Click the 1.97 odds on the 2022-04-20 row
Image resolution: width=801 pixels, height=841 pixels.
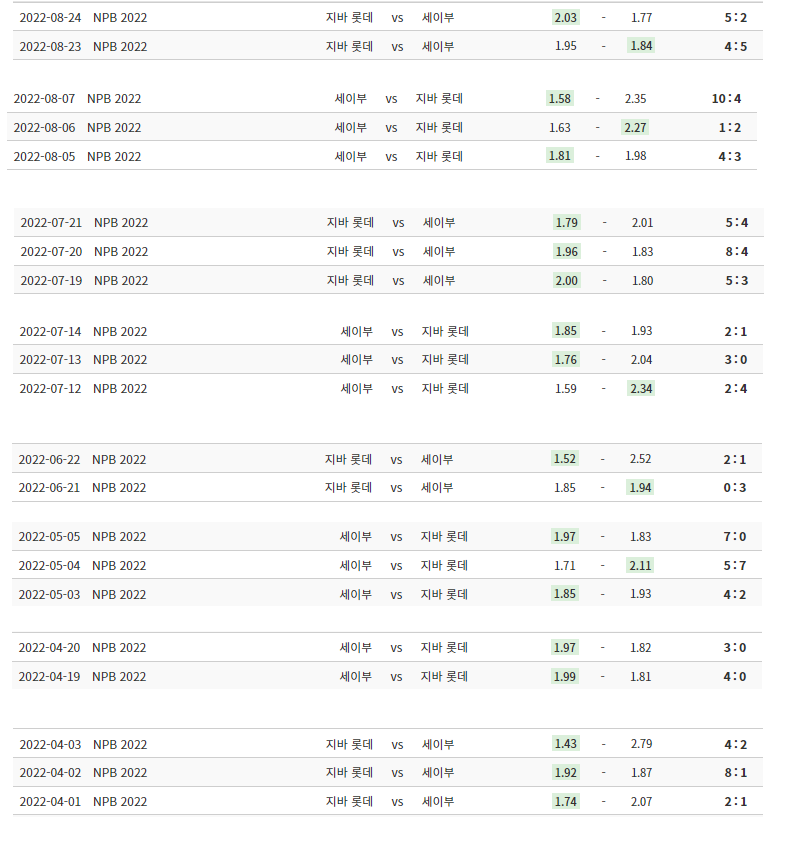pyautogui.click(x=564, y=648)
